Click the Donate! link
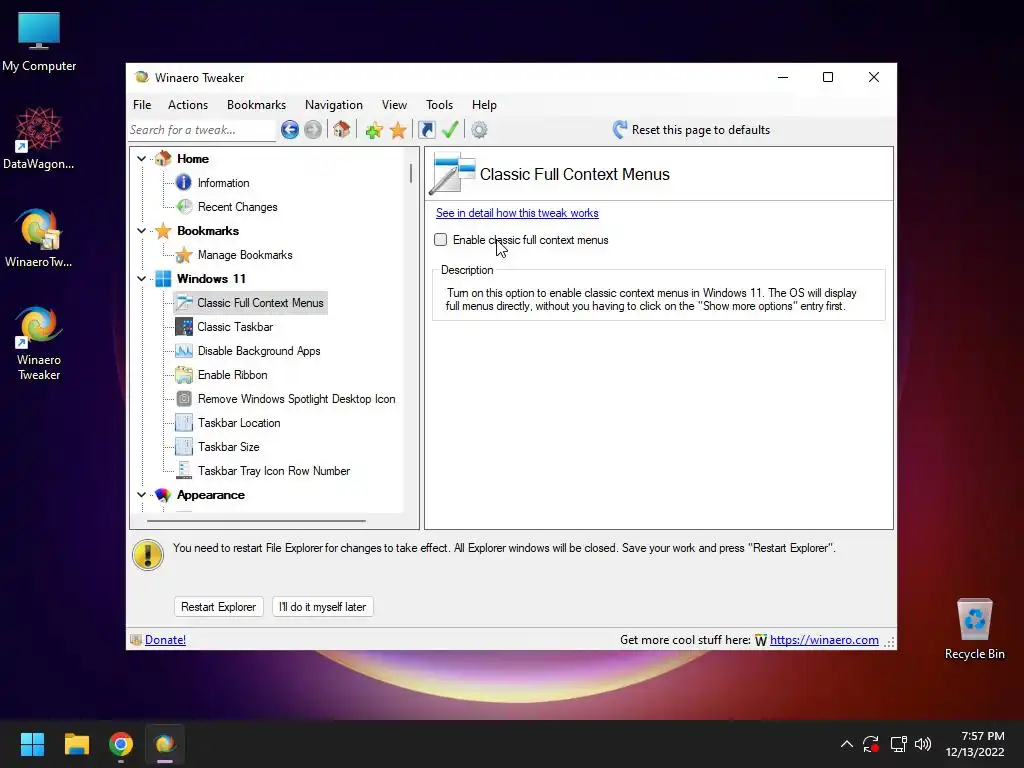1024x768 pixels. pyautogui.click(x=165, y=640)
